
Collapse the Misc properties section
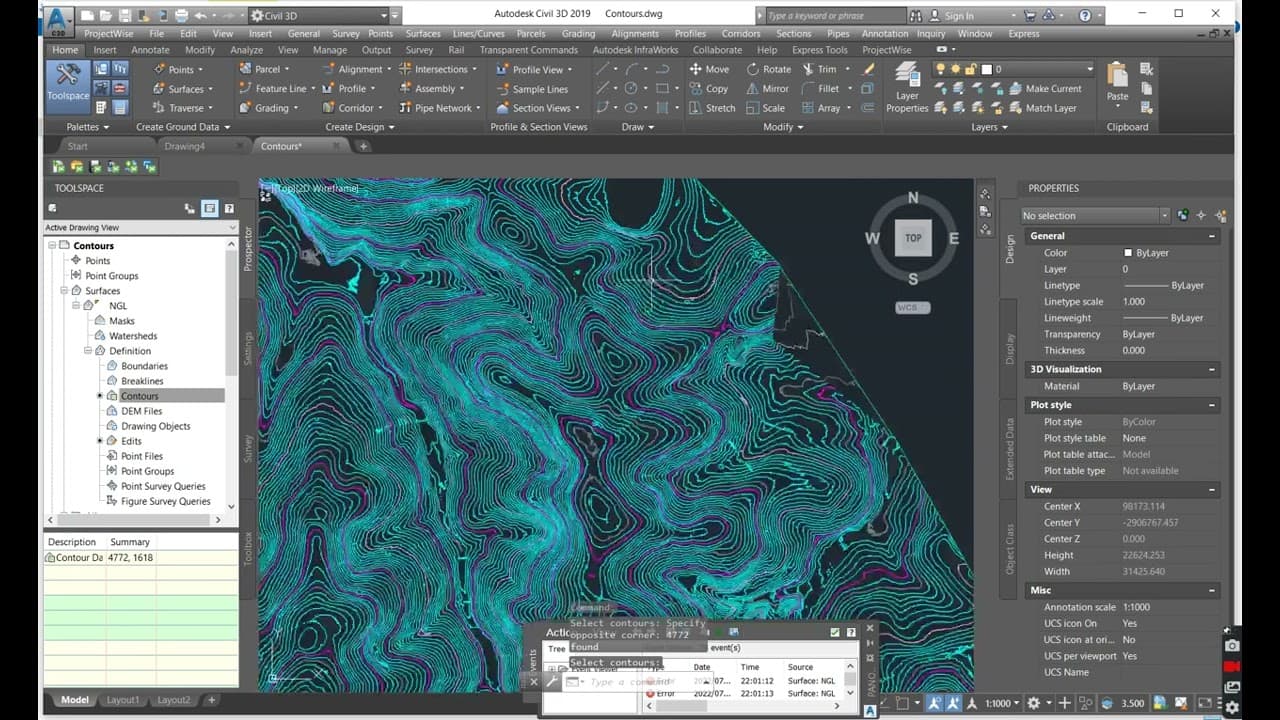pyautogui.click(x=1212, y=590)
